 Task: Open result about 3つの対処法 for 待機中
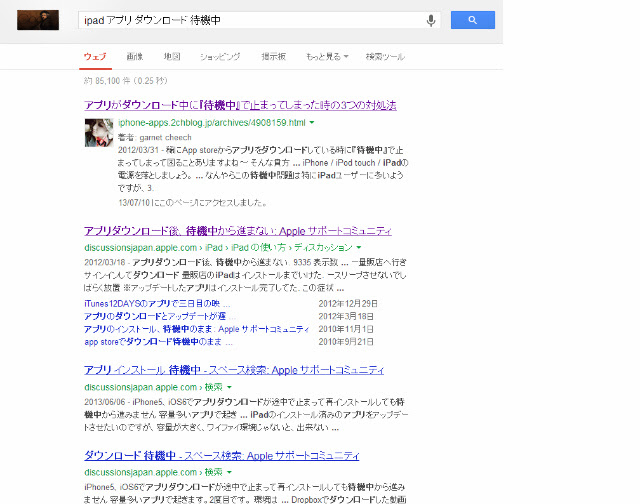click(x=240, y=105)
